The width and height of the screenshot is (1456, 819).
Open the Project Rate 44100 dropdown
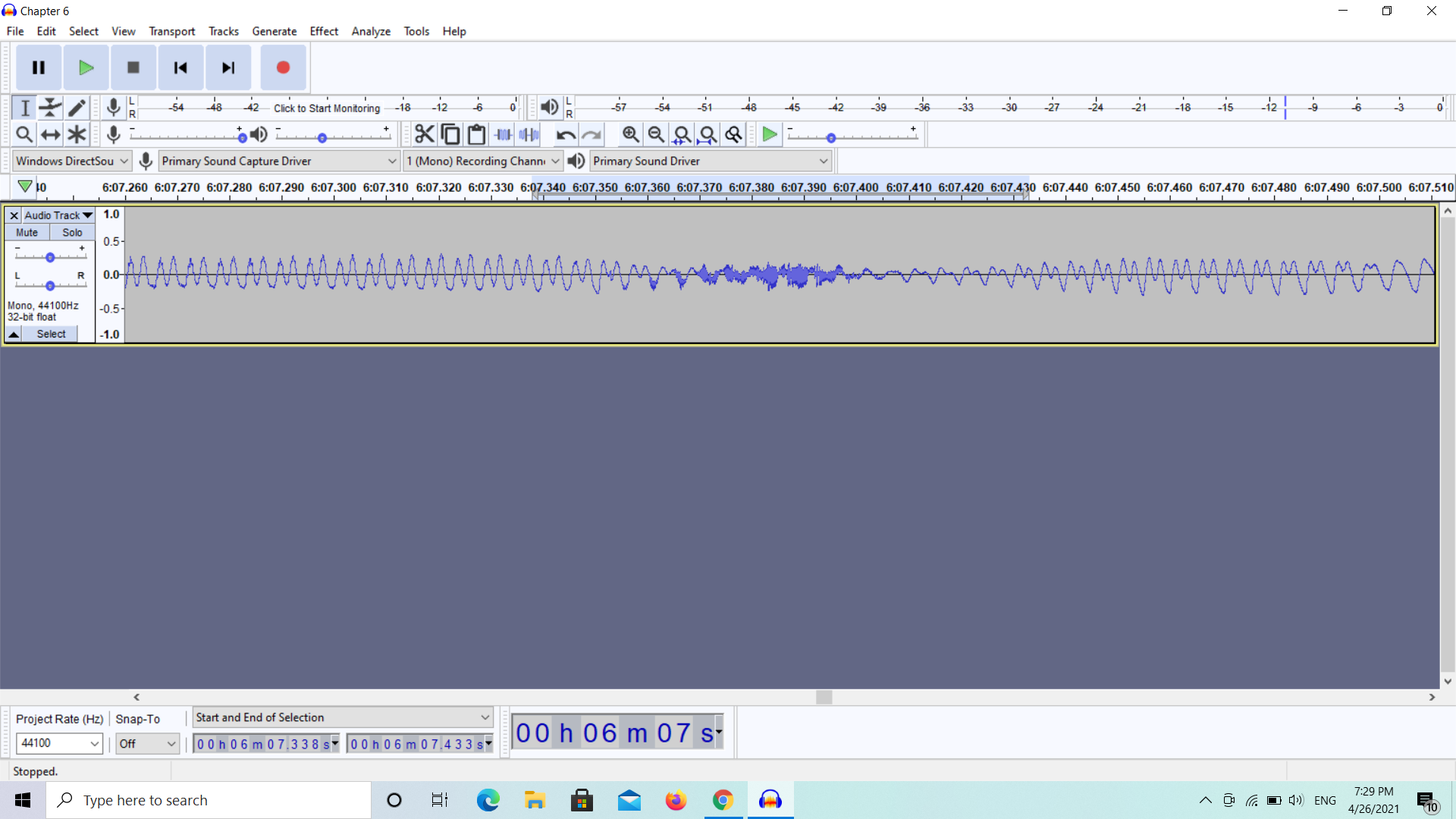click(x=59, y=743)
